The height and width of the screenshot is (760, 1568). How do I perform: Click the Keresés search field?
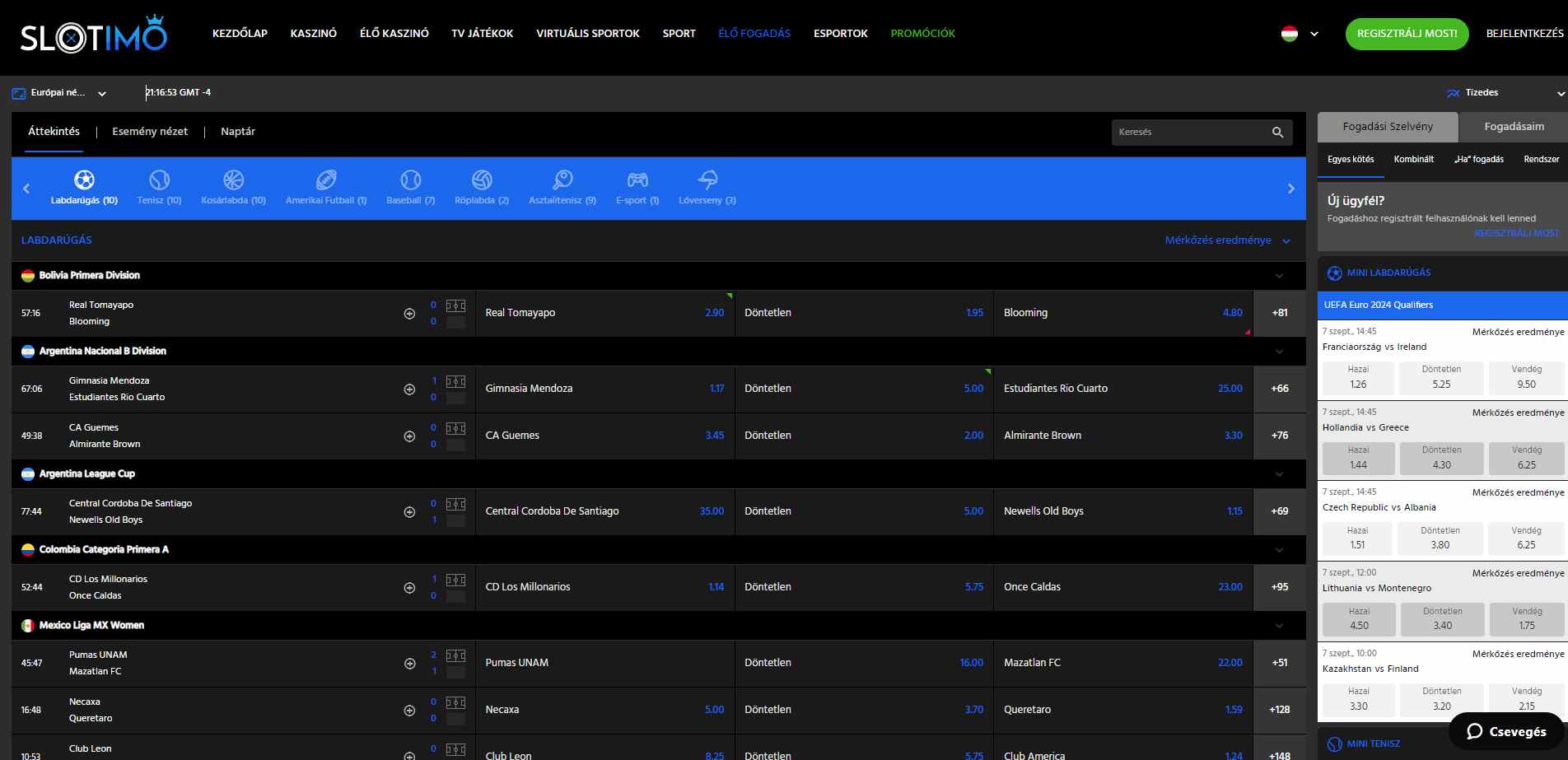click(x=1202, y=132)
